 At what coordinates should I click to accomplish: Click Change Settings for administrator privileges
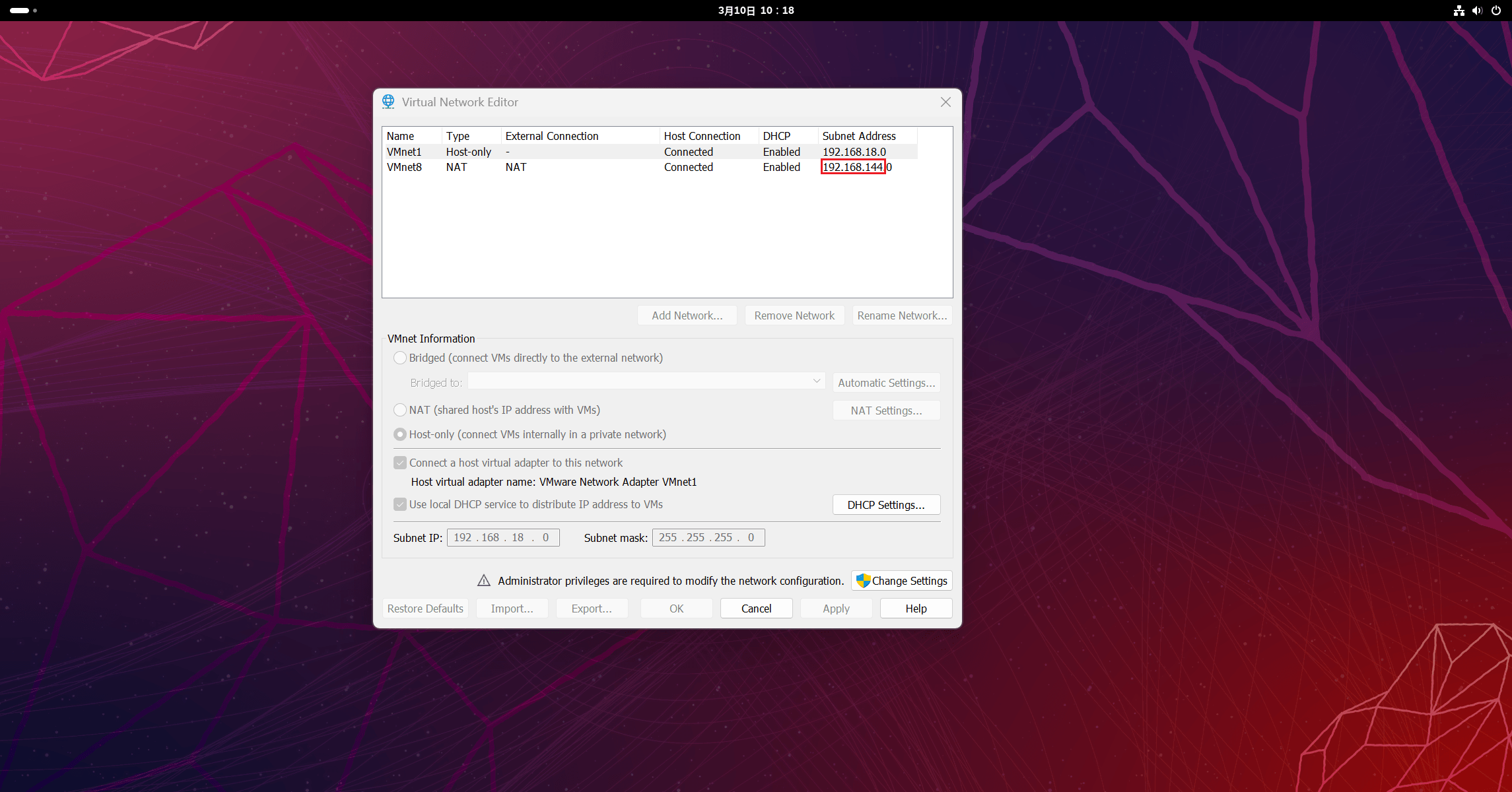click(x=902, y=581)
